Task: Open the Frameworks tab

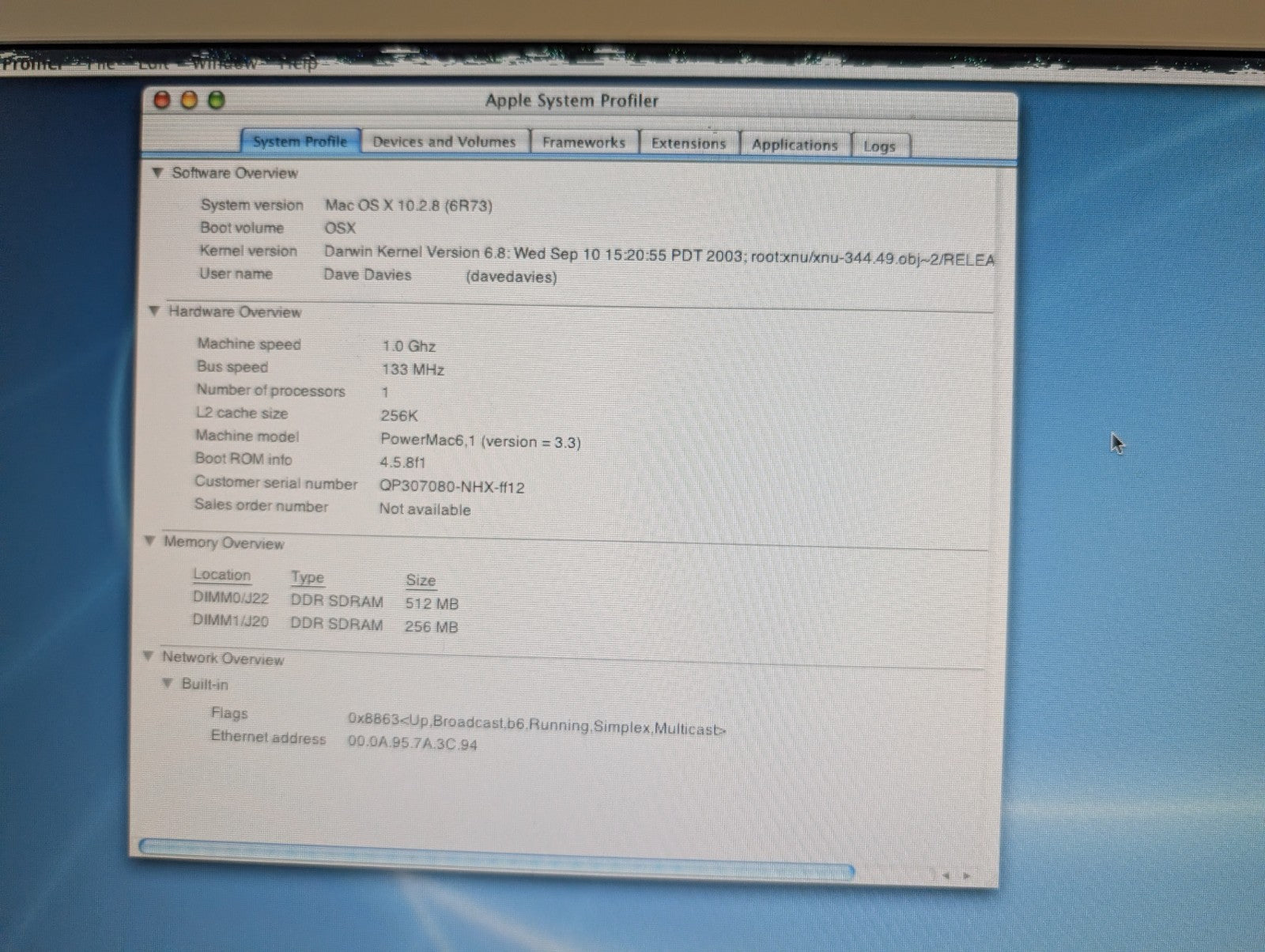Action: (583, 142)
